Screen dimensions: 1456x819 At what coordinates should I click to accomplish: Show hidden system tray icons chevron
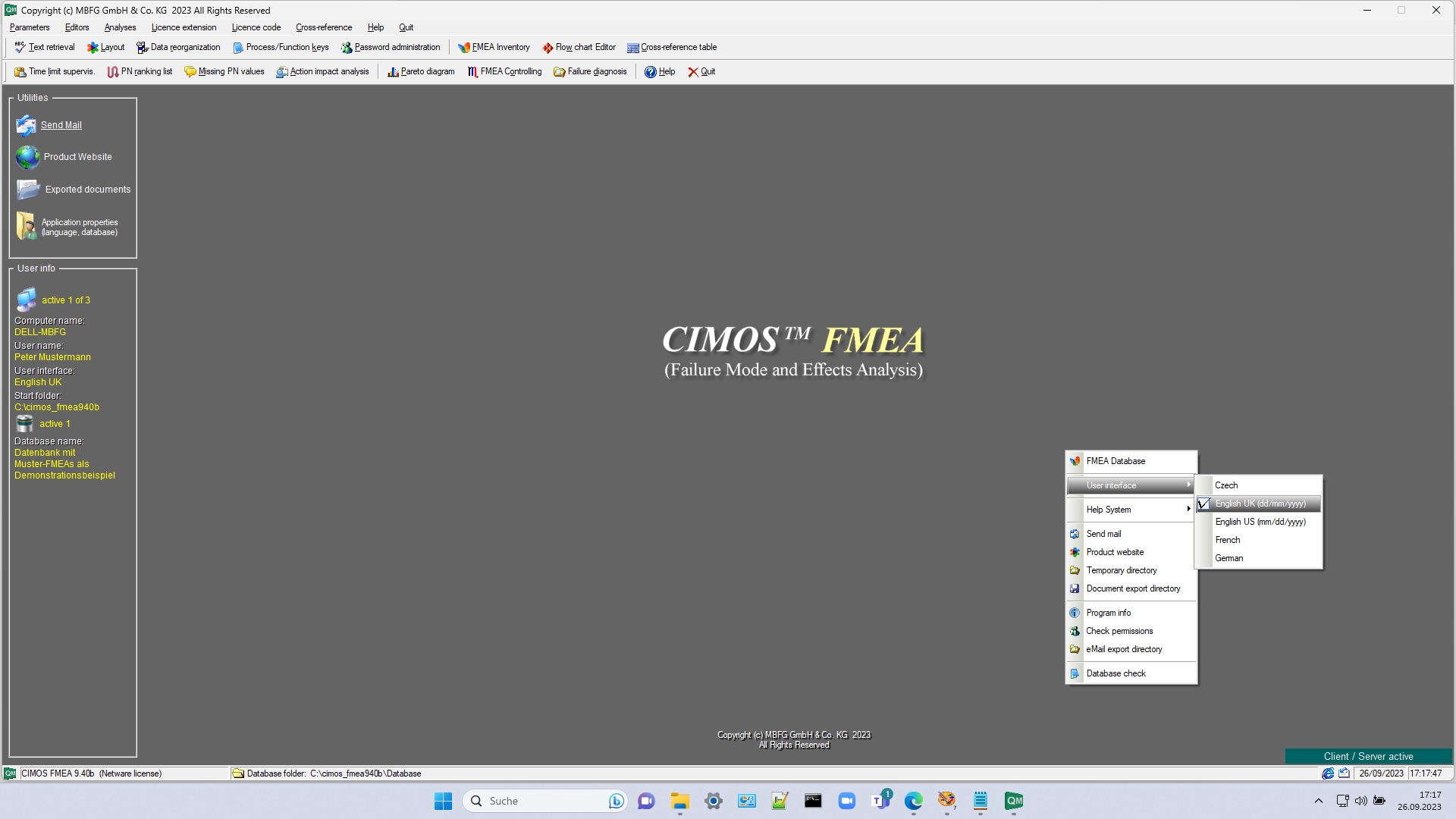pos(1318,801)
